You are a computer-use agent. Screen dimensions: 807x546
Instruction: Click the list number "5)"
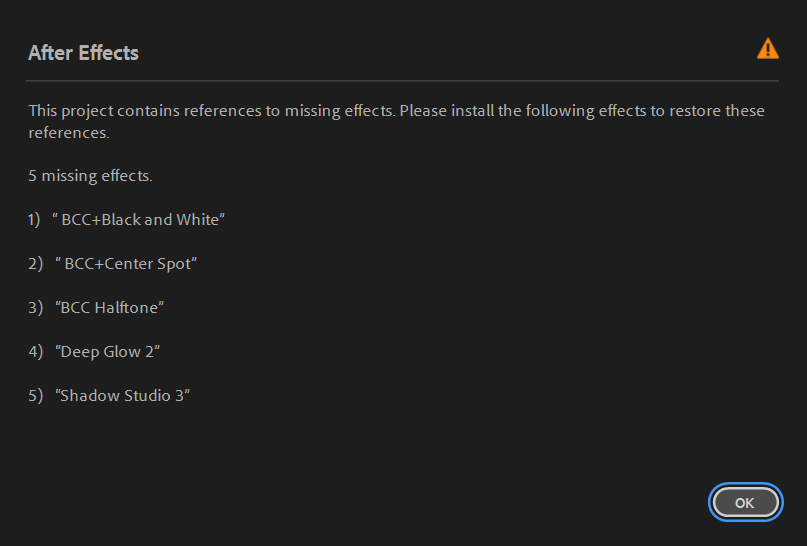(x=35, y=396)
